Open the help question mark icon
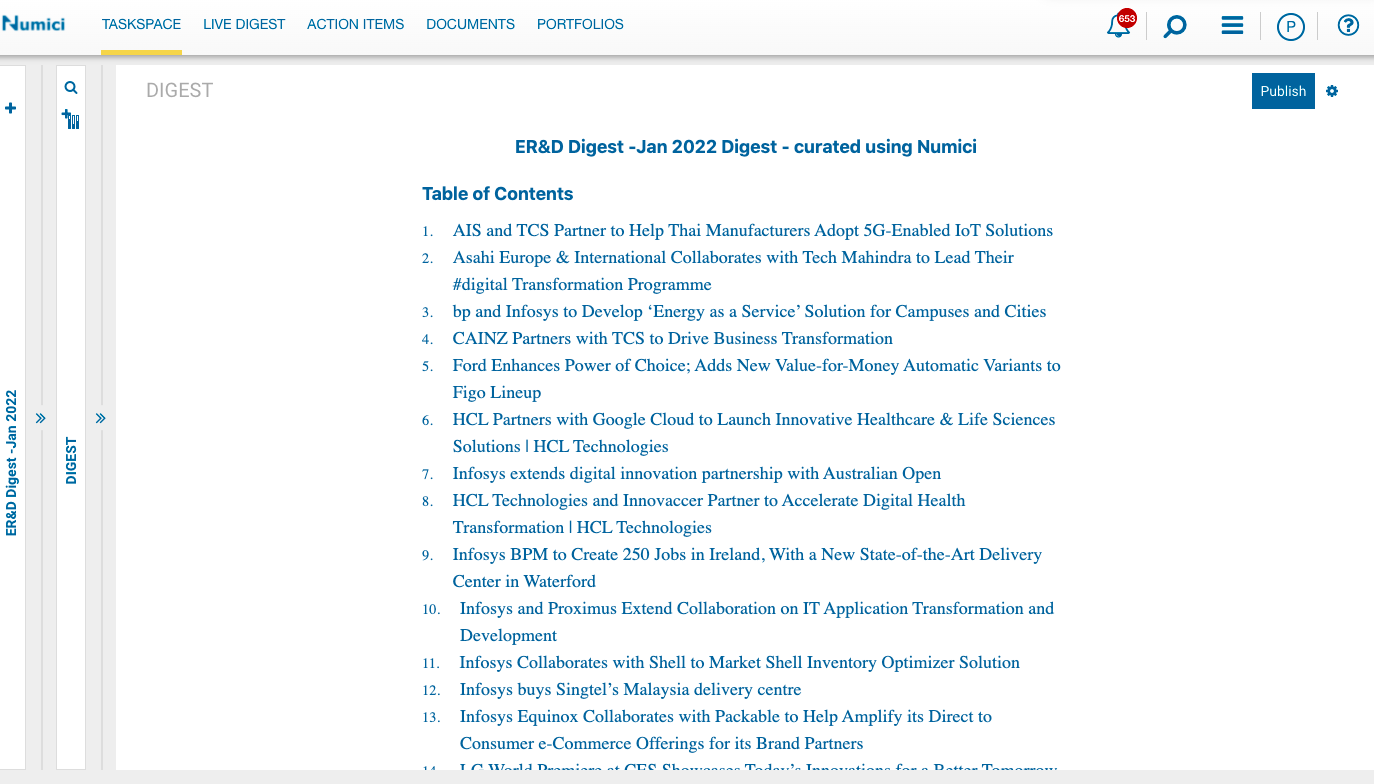 [1348, 25]
